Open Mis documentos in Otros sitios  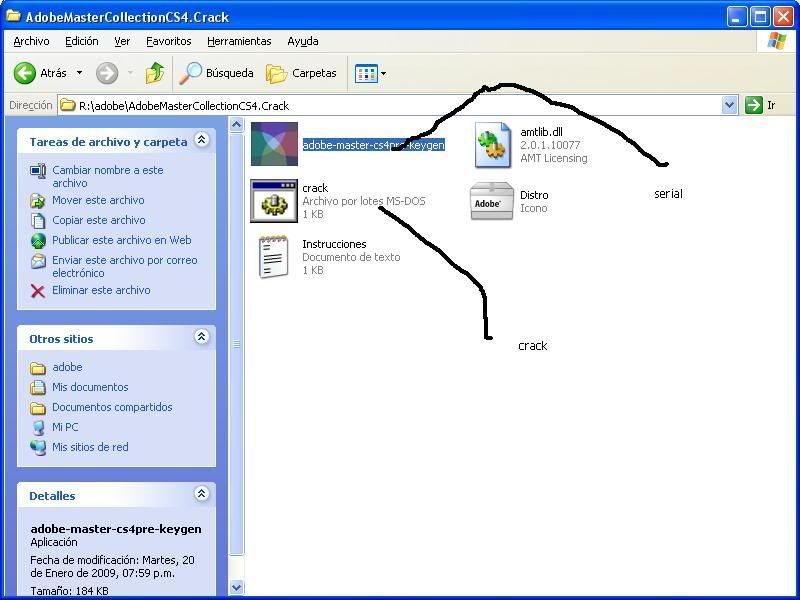pos(90,387)
